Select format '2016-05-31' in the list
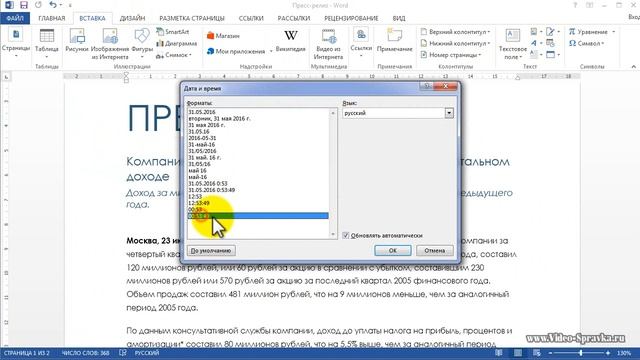Viewport: 640px width, 360px height. tap(202, 138)
